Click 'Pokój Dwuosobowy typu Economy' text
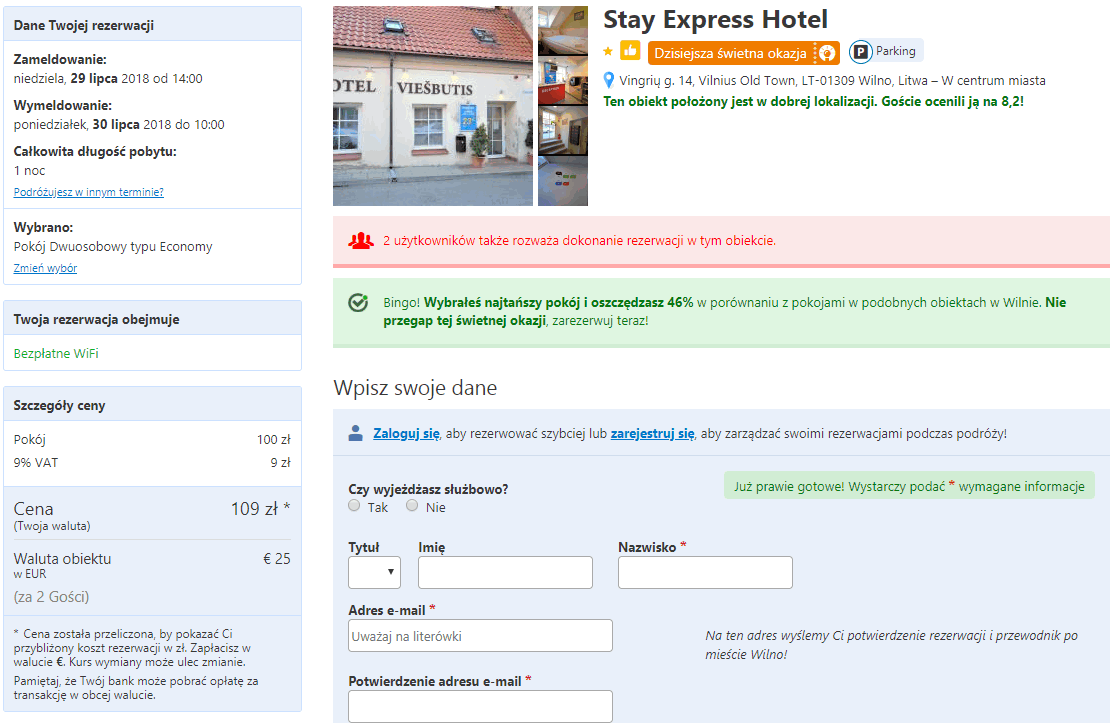The width and height of the screenshot is (1112, 723). [113, 247]
